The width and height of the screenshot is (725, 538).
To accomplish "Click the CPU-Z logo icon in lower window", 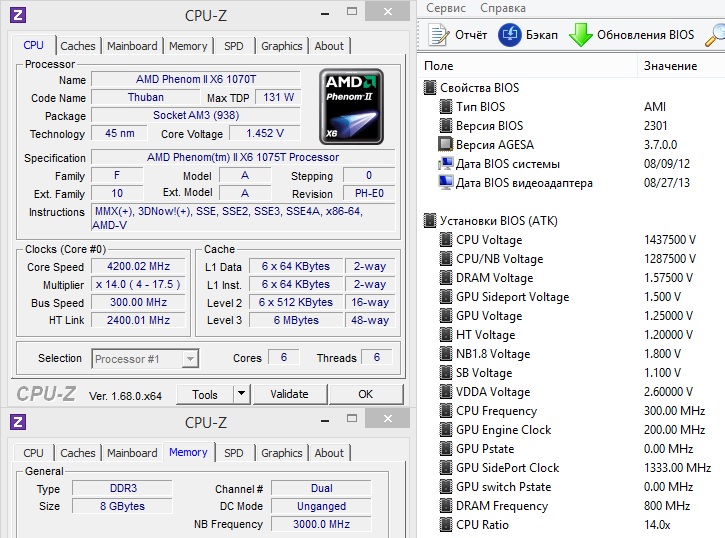I will pos(18,422).
